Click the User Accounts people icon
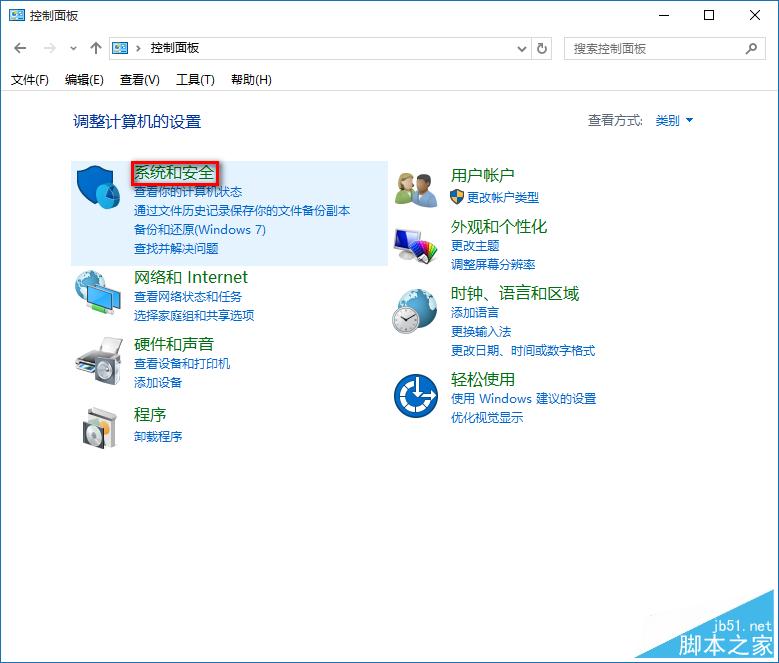Viewport: 779px width, 663px height. (x=416, y=188)
